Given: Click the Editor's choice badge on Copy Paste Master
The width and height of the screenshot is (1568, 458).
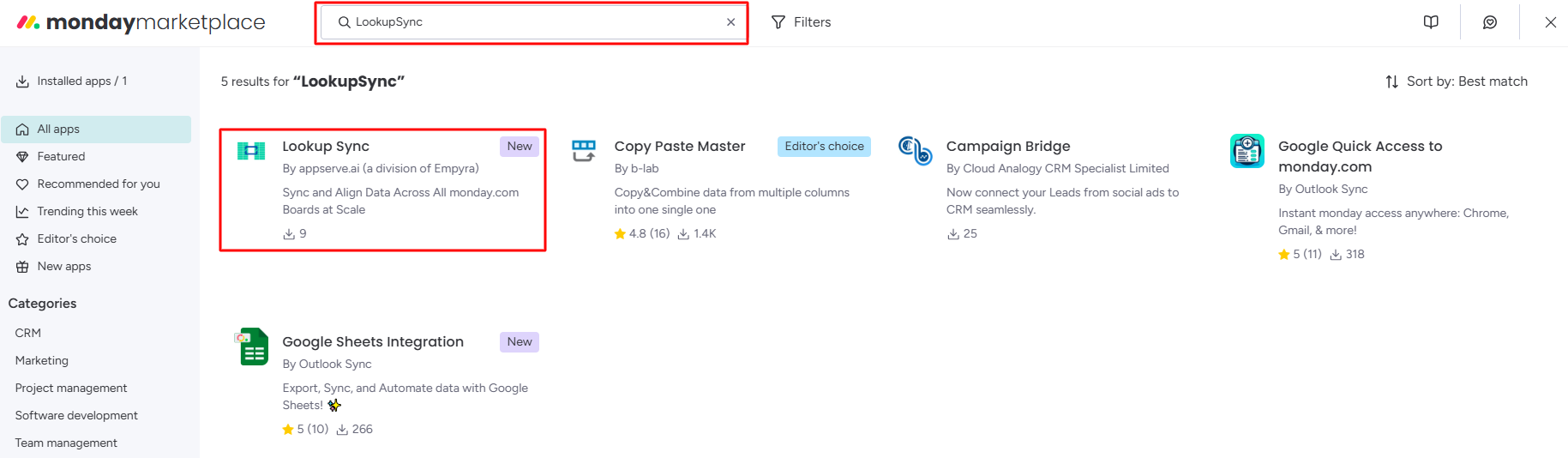Looking at the screenshot, I should (824, 147).
